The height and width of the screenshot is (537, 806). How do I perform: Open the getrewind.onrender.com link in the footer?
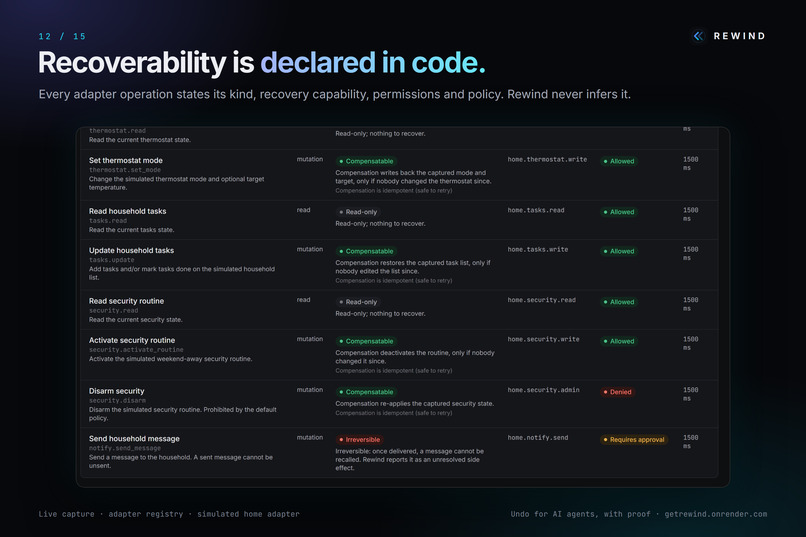(x=716, y=514)
